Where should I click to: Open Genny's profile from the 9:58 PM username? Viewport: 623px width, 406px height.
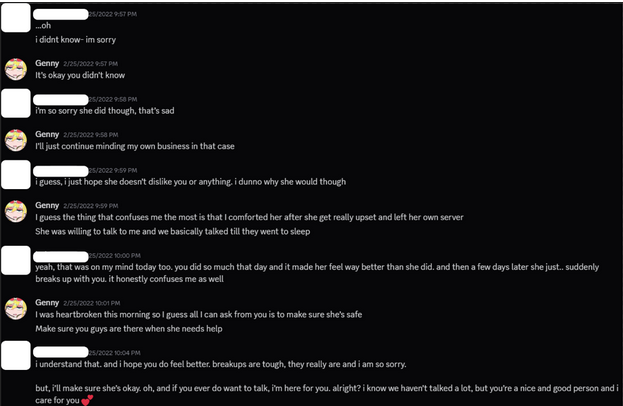tap(47, 134)
